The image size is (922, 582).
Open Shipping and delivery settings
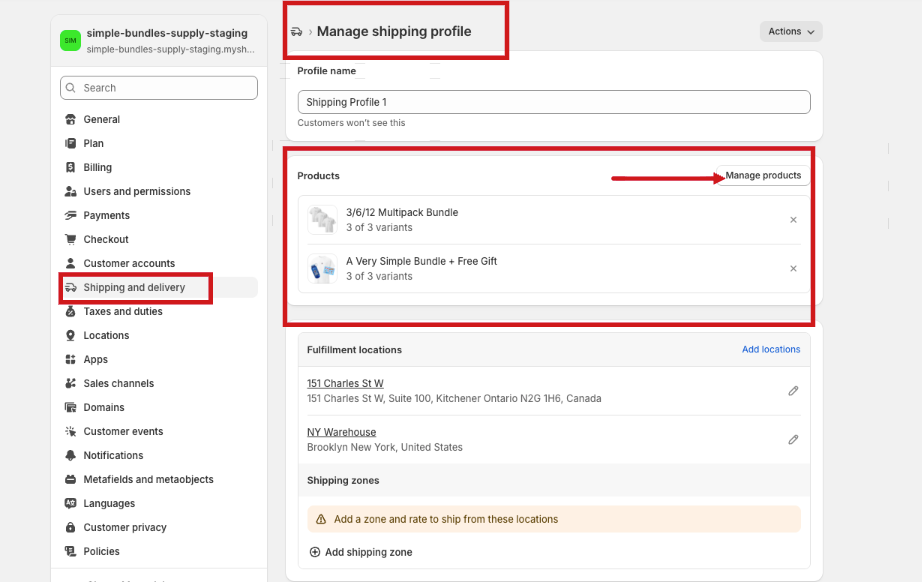(134, 288)
